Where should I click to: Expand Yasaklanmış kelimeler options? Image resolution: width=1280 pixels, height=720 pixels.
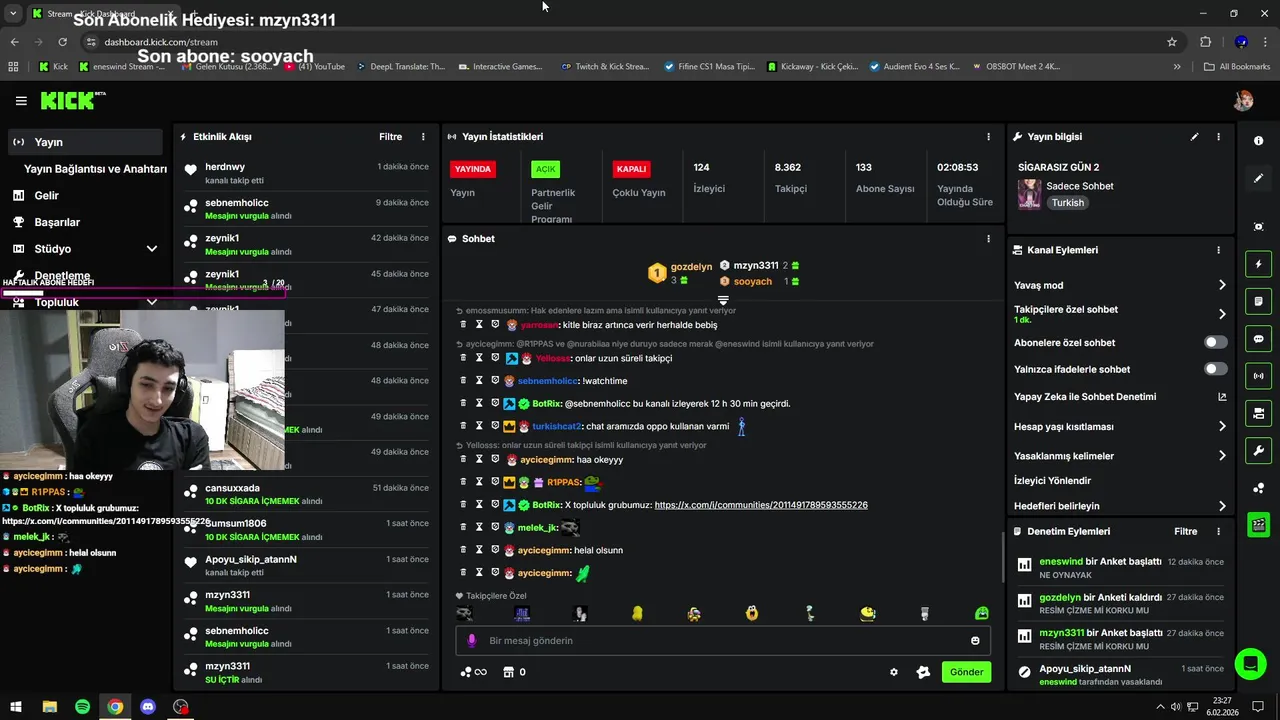(1222, 456)
